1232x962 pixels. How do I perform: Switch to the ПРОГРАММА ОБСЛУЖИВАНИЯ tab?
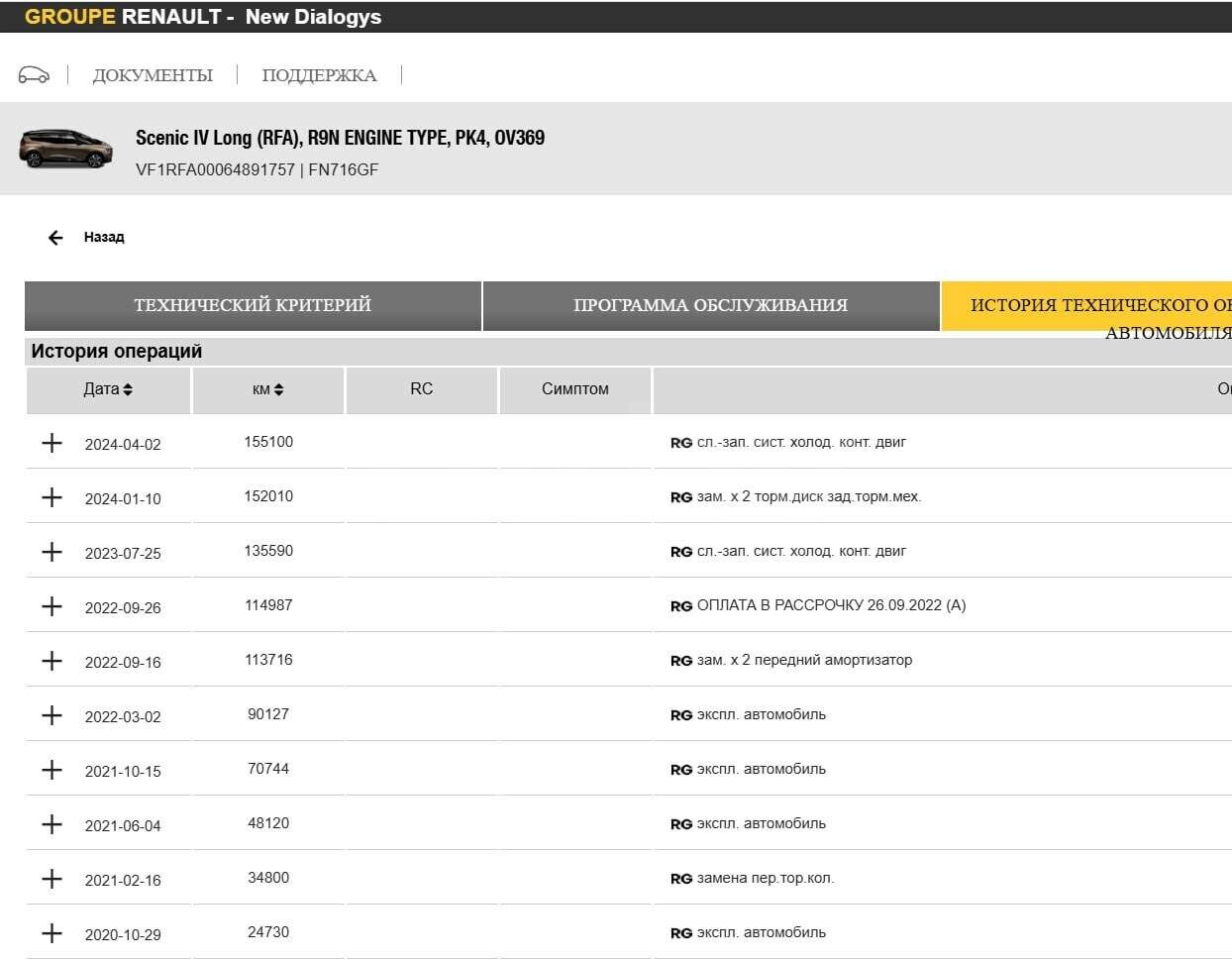[710, 305]
